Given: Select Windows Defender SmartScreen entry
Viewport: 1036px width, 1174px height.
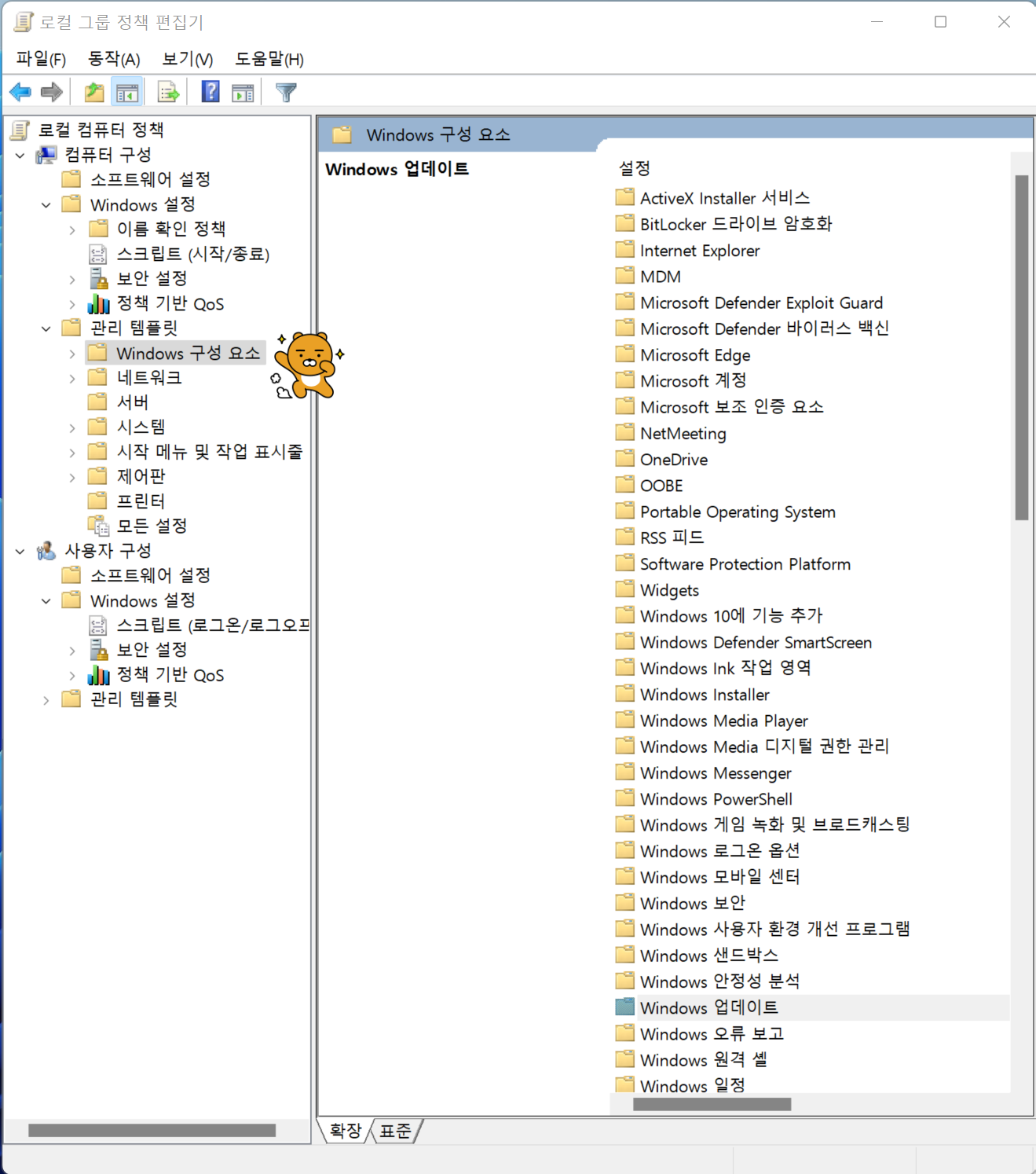Looking at the screenshot, I should pyautogui.click(x=756, y=642).
